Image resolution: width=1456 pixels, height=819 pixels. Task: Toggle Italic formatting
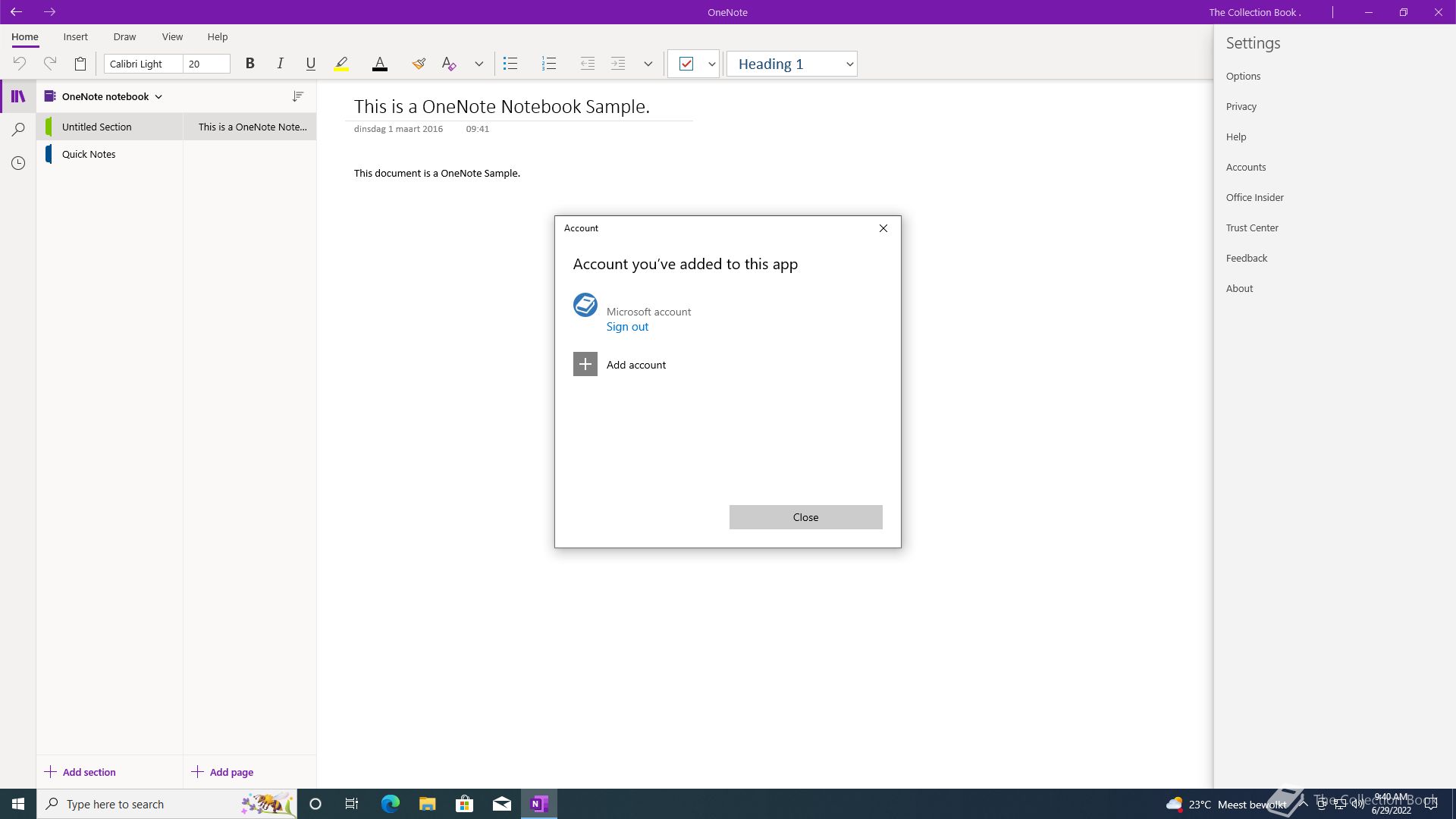coord(280,64)
